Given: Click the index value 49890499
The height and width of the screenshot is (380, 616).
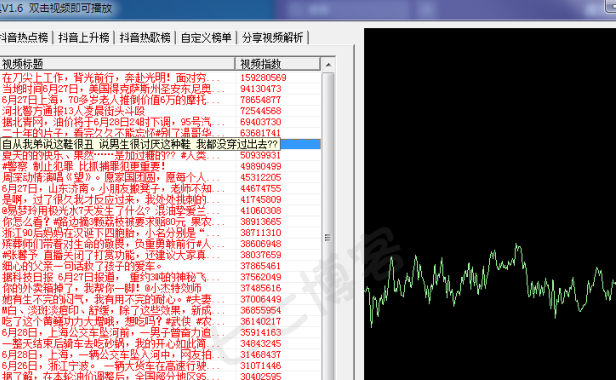Looking at the screenshot, I should [x=261, y=166].
